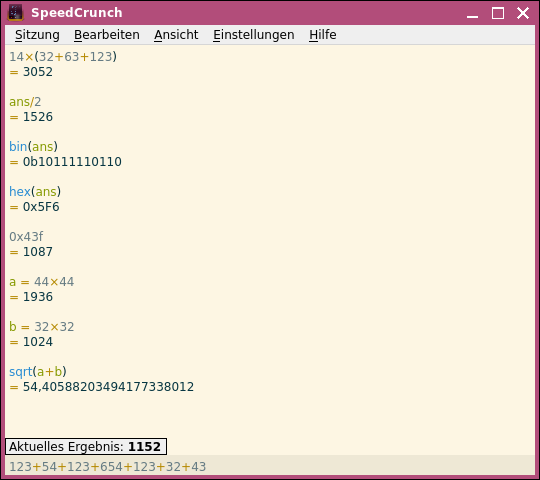Viewport: 540px width, 480px height.
Task: Select the expression sqrt(a+b)
Action: tap(38, 372)
